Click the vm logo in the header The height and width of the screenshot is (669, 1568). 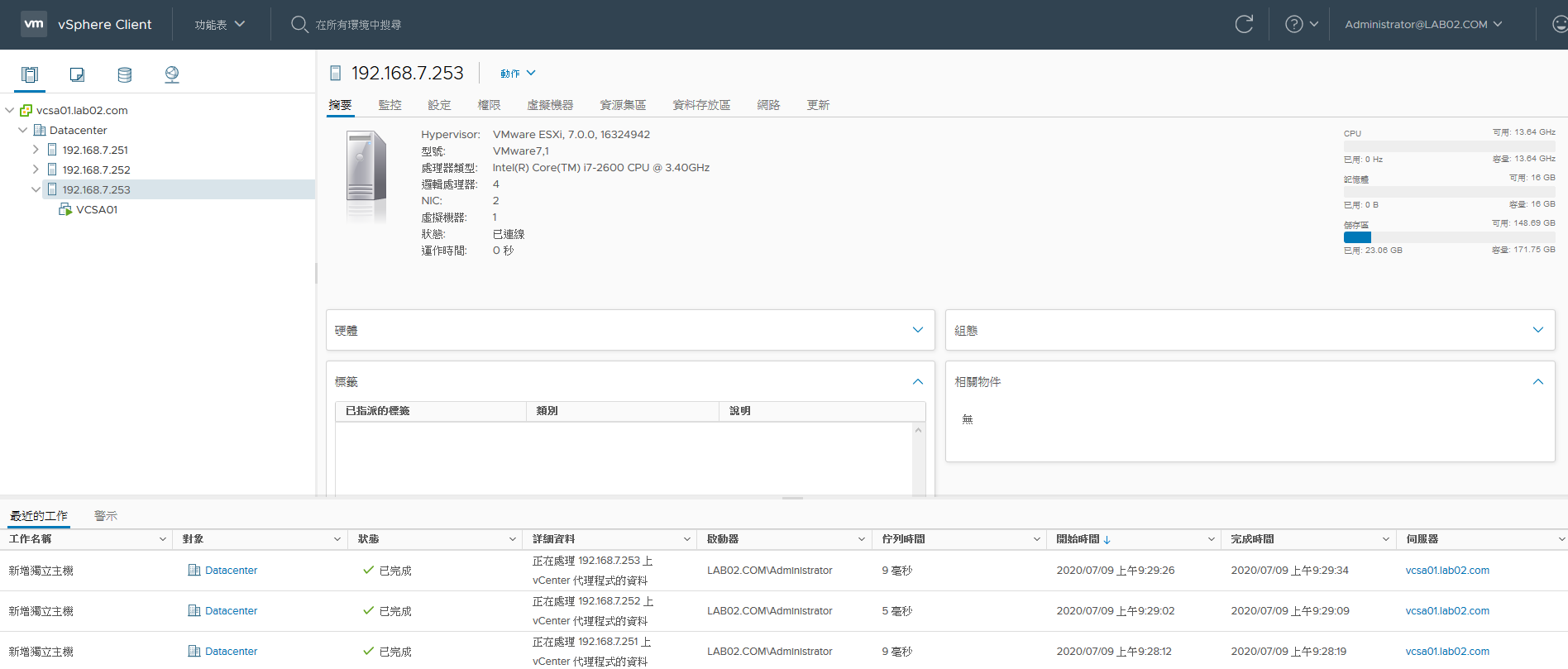point(34,24)
